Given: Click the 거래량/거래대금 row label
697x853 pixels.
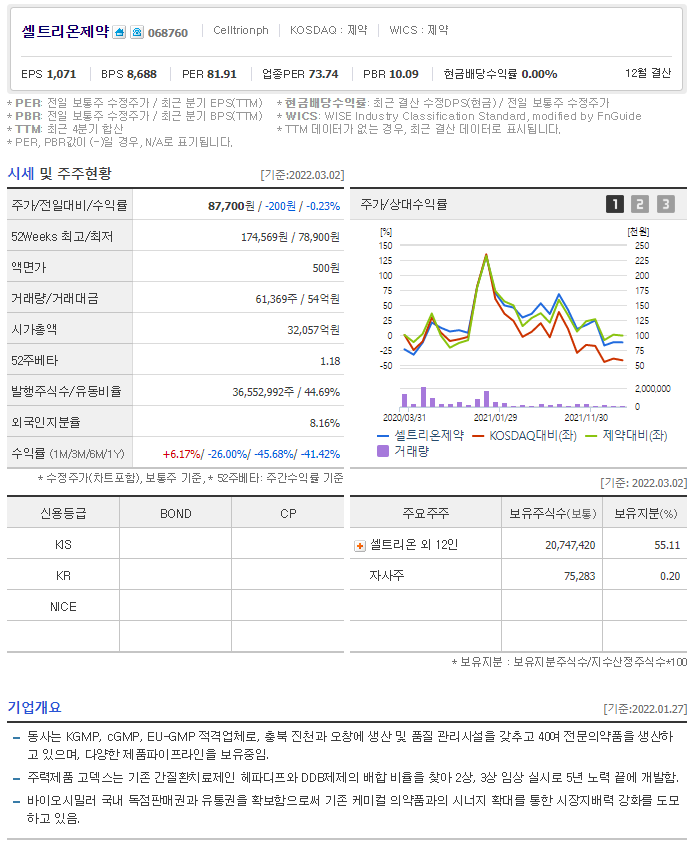Looking at the screenshot, I should tap(54, 299).
